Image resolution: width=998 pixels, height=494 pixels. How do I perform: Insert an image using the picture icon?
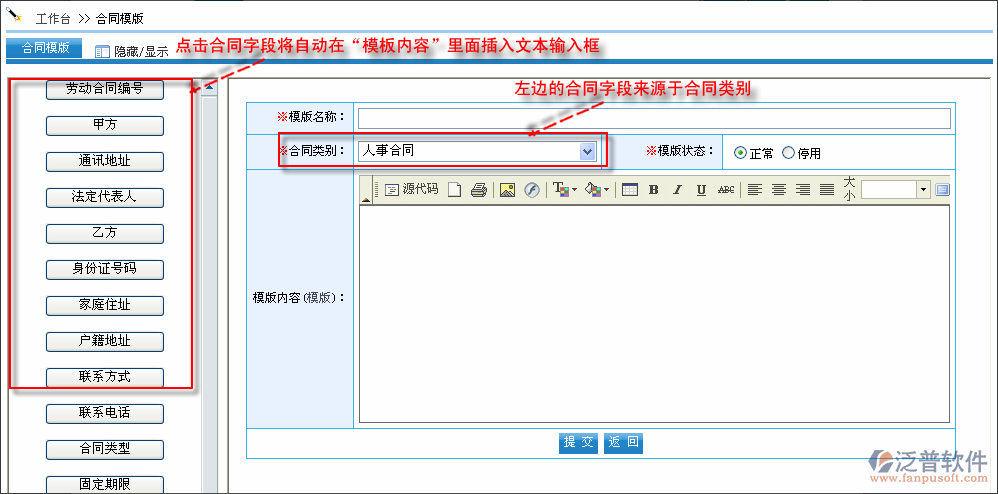(507, 190)
